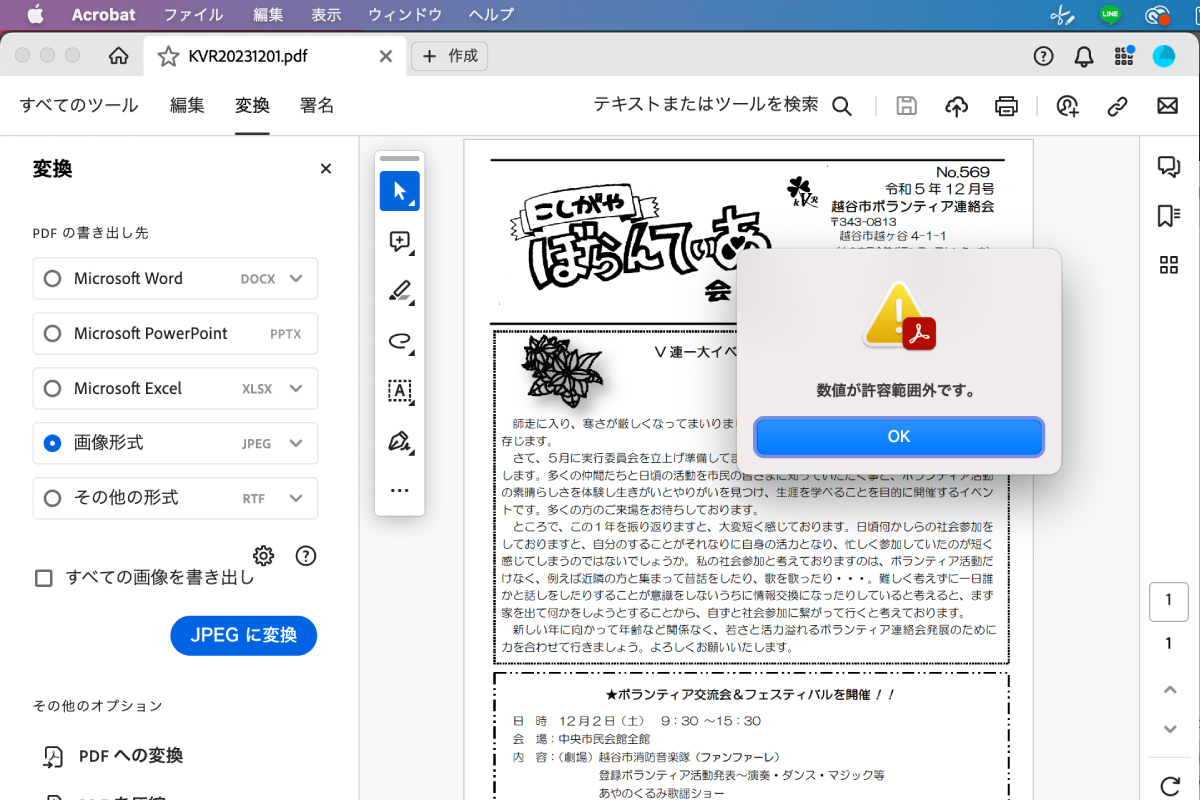Open conversion settings gear icon

[x=264, y=556]
